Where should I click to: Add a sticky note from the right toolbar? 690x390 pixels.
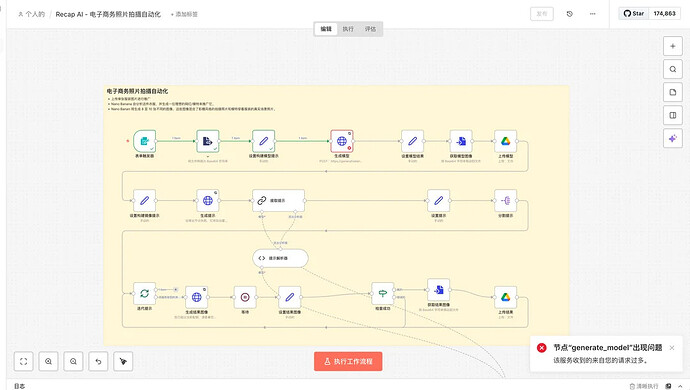[673, 92]
